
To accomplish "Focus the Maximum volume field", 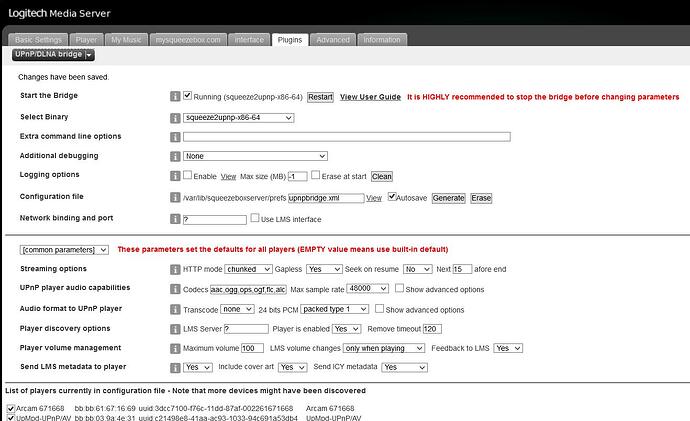I will [x=252, y=348].
